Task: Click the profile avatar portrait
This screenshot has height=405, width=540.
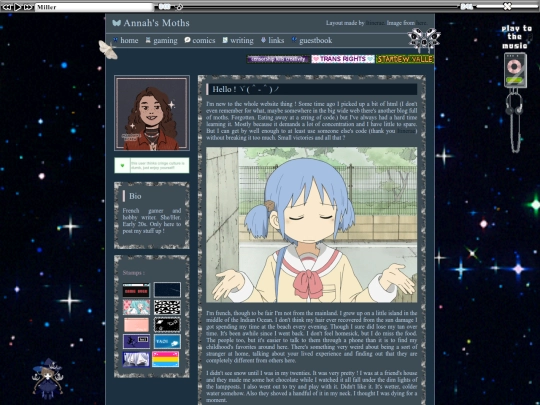Action: tap(152, 113)
